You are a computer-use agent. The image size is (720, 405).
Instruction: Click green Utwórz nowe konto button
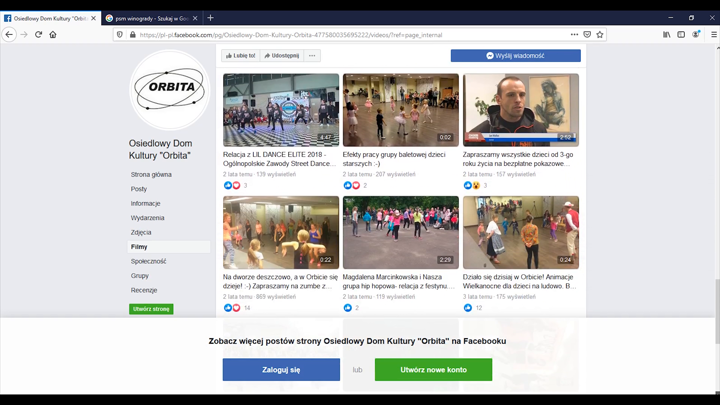tap(433, 369)
